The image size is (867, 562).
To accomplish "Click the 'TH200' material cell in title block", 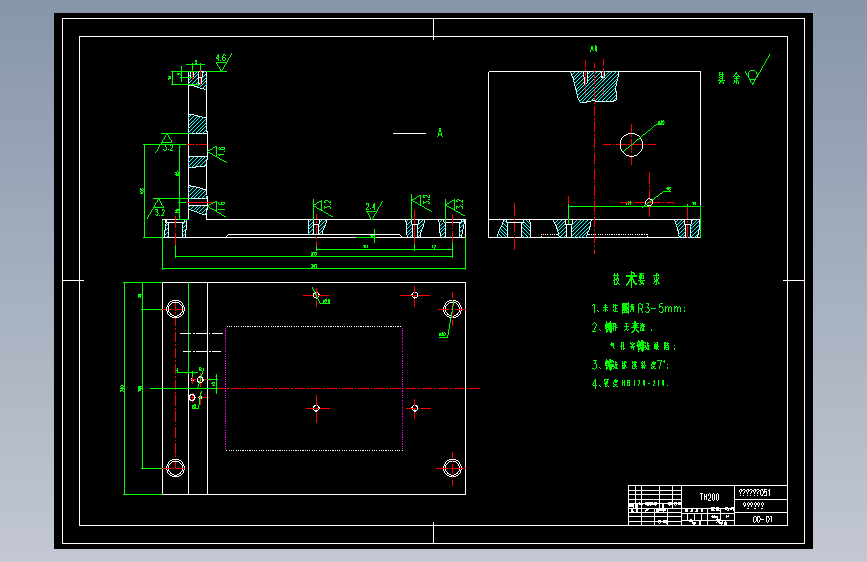I will pos(709,497).
